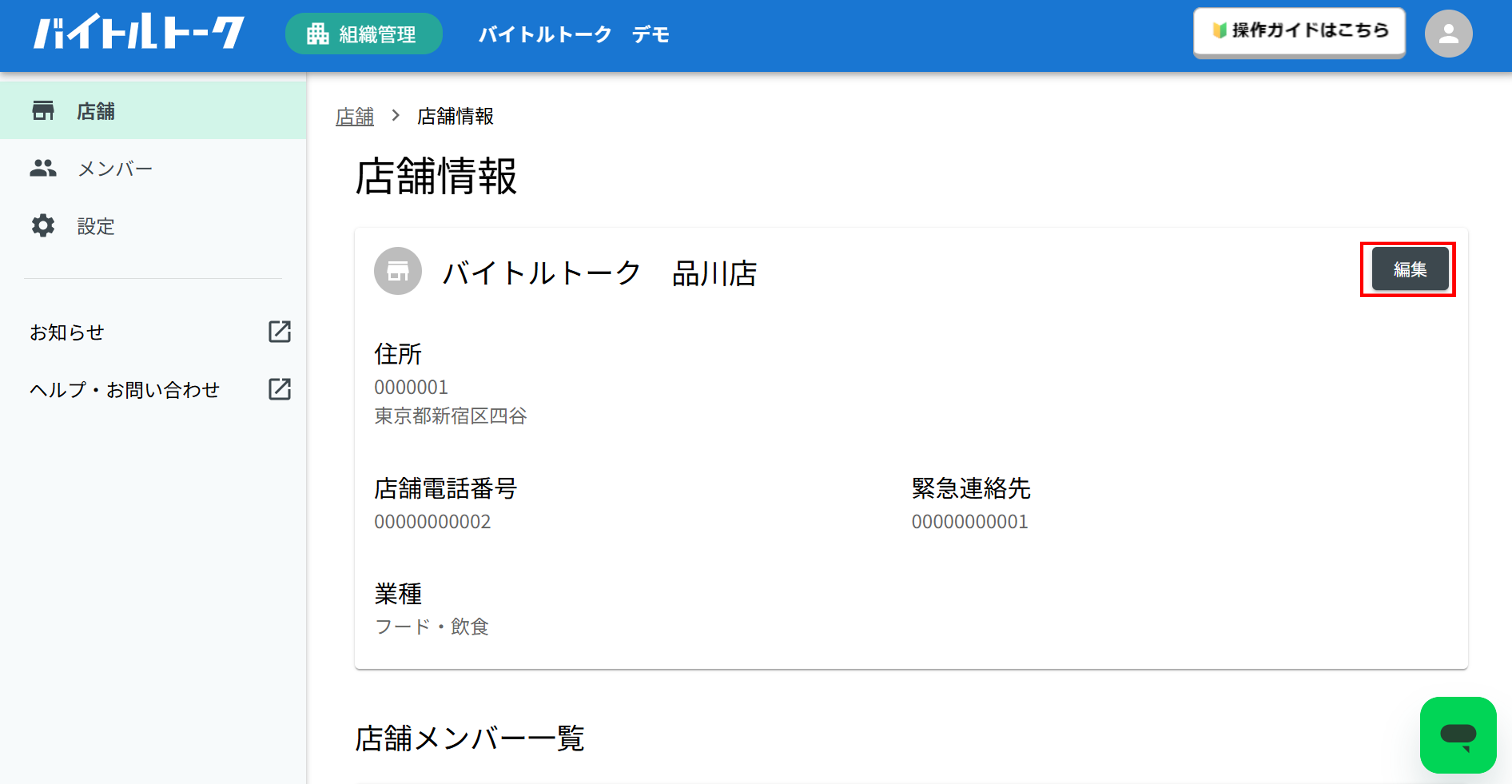Click the 編集 edit button
This screenshot has height=784, width=1512.
pos(1410,269)
